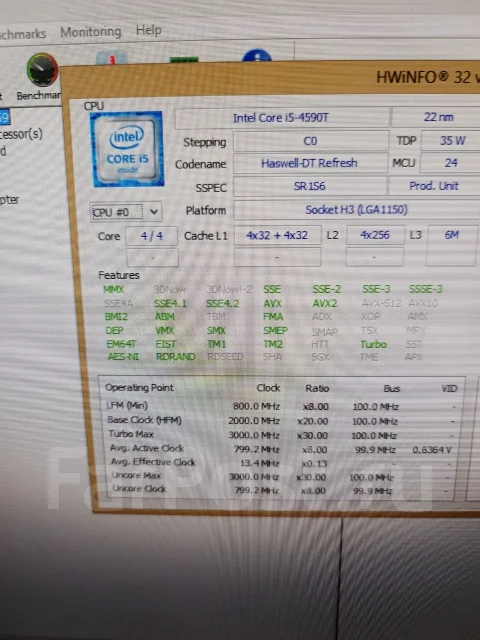Open the Help menu

(x=149, y=30)
